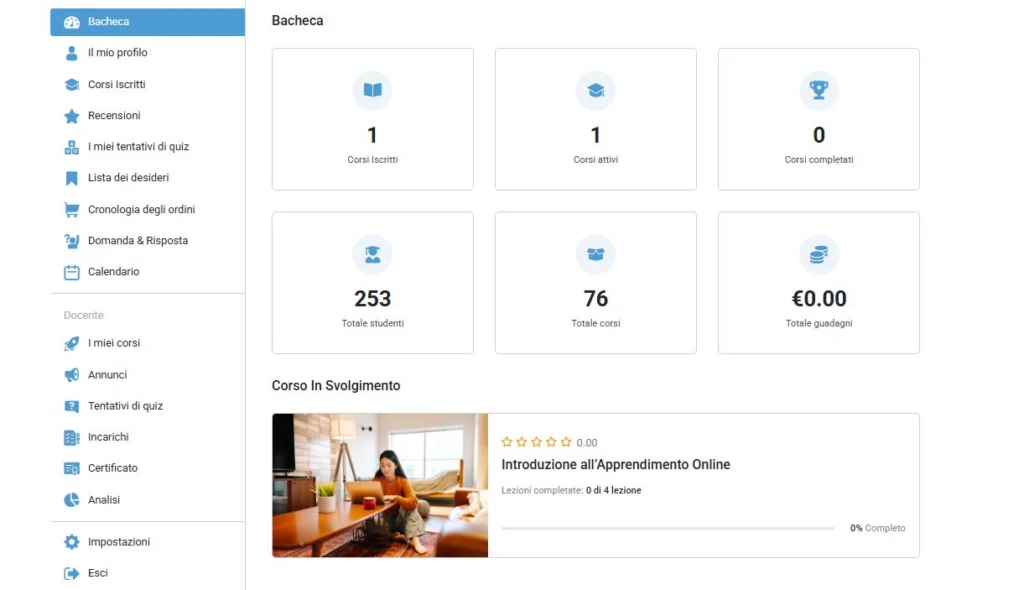Click the gear icon for Impostazioni
1024x590 pixels.
71,542
